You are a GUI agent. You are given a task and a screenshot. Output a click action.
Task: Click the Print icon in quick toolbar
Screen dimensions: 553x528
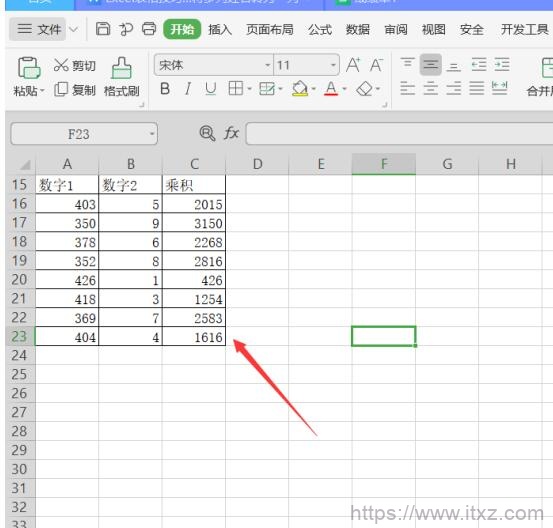[149, 29]
